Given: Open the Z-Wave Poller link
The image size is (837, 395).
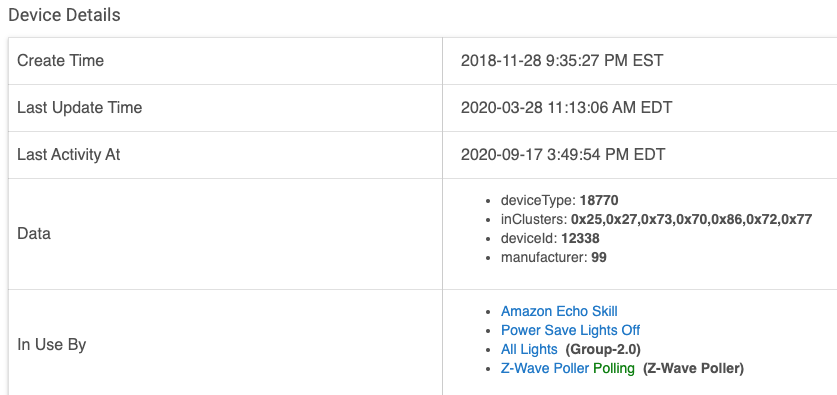Looking at the screenshot, I should coord(544,368).
